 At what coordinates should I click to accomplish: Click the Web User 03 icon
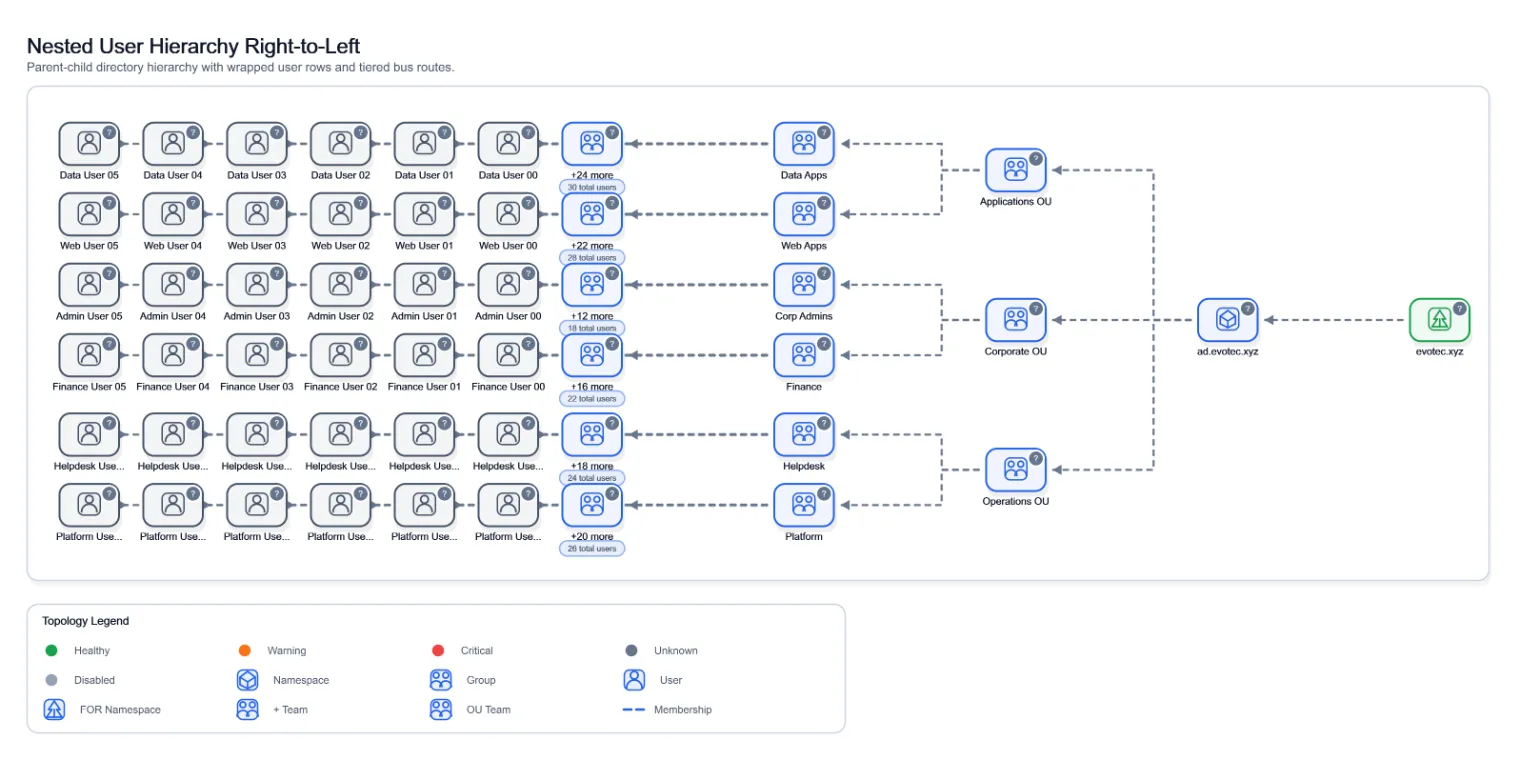tap(257, 214)
